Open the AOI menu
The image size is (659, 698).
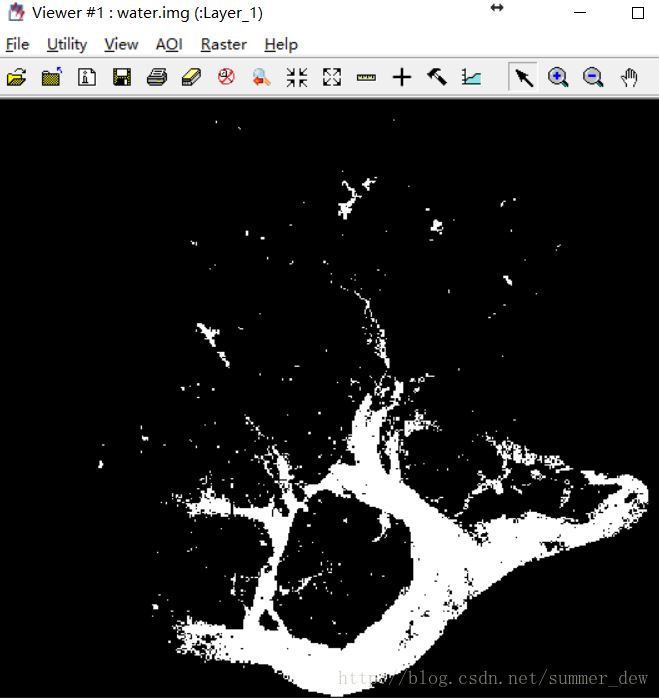coord(169,45)
